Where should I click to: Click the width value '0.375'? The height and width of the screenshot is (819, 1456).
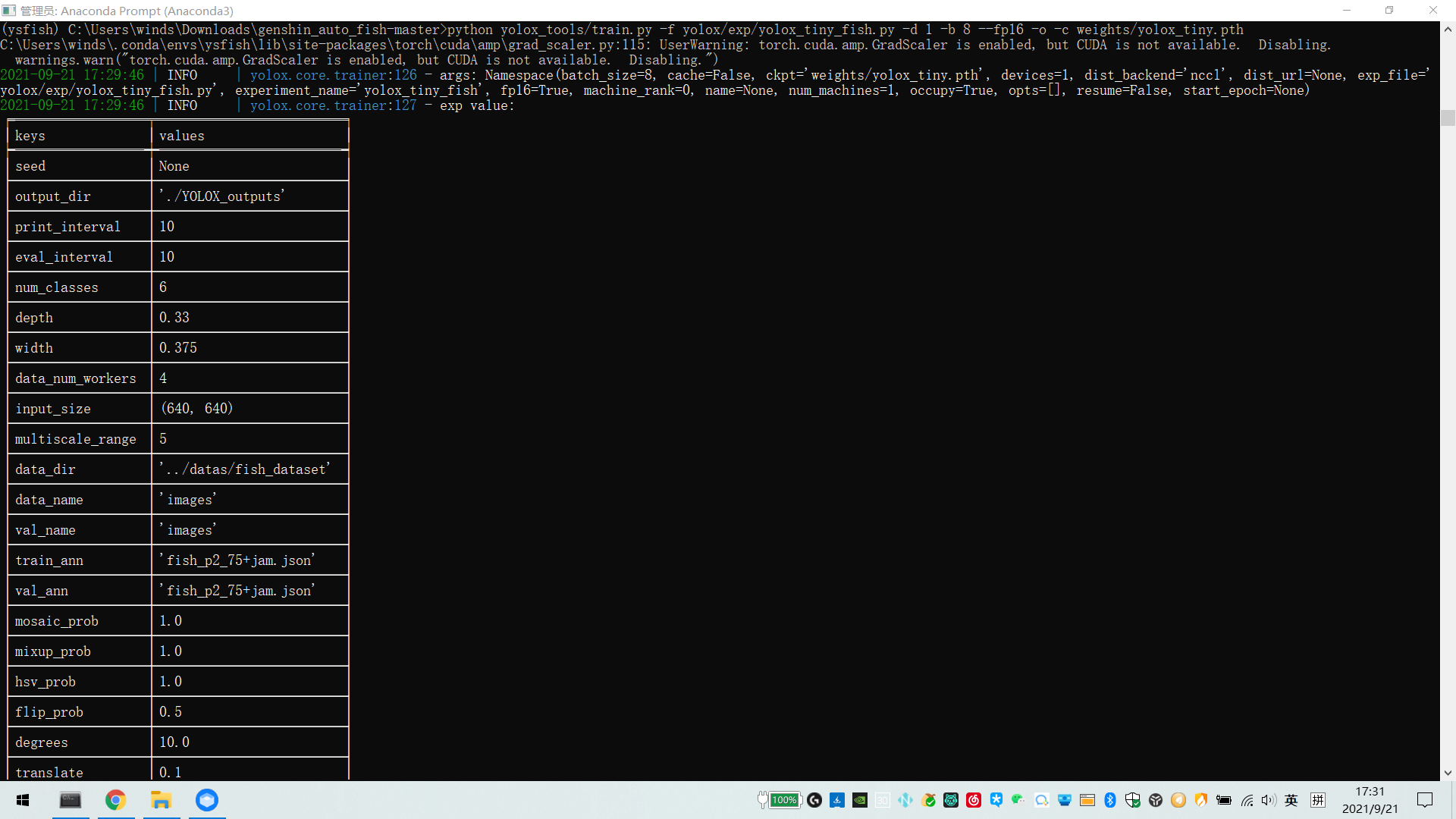[178, 348]
